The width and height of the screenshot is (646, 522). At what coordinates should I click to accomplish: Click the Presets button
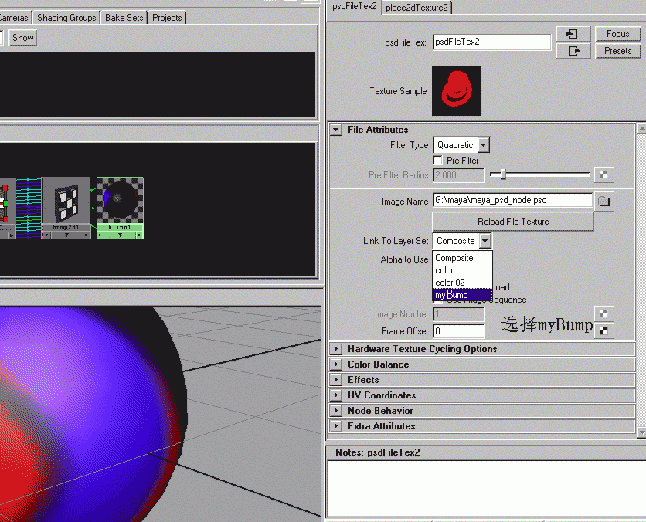coord(617,51)
